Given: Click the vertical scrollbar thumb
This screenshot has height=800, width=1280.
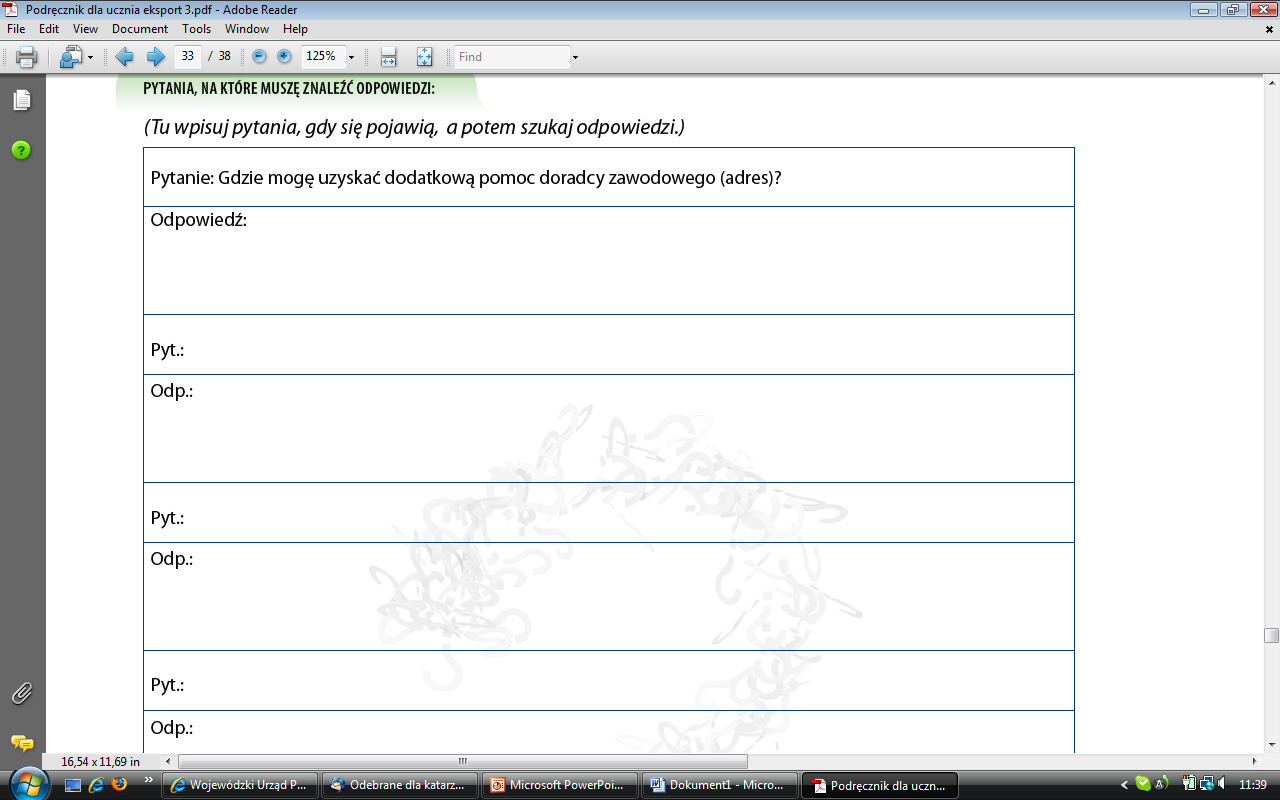Looking at the screenshot, I should (x=1271, y=635).
